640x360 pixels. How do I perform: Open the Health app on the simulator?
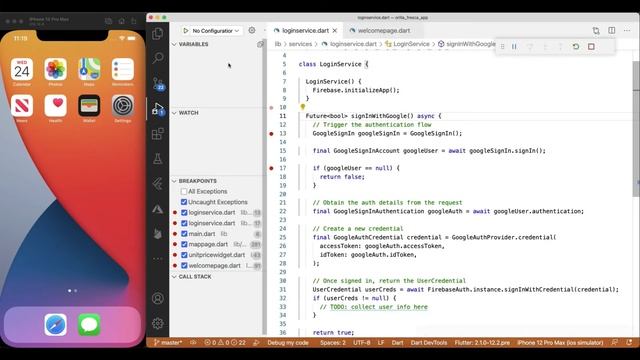(x=56, y=106)
